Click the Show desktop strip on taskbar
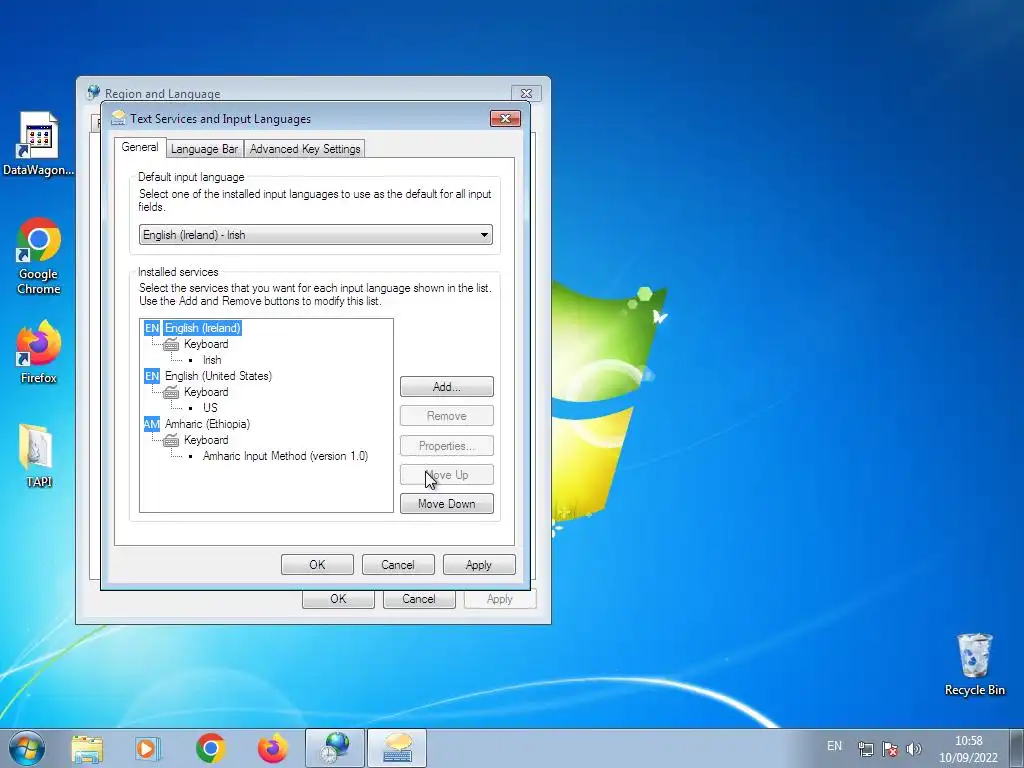Screen dimensions: 1024x768 (x=1017, y=748)
